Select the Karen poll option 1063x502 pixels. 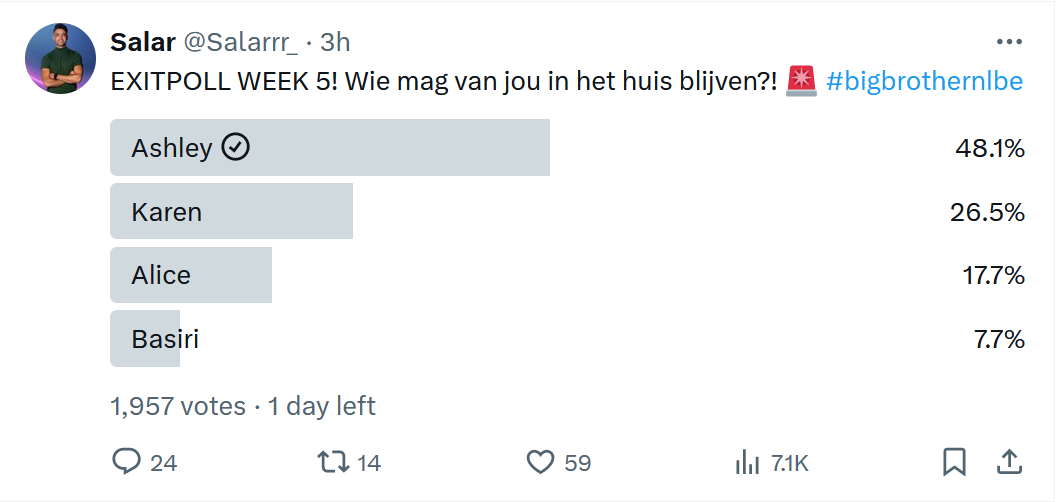click(567, 211)
